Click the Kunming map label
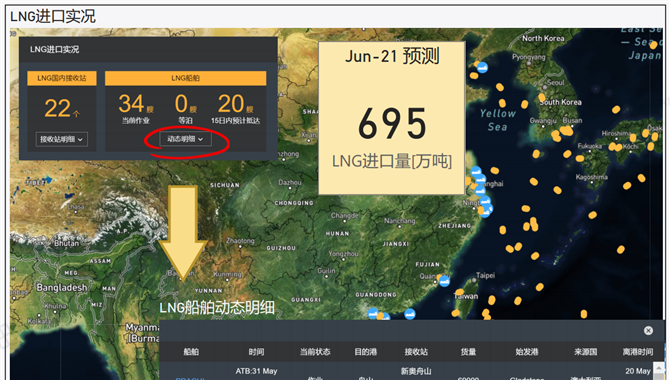This screenshot has width=670, height=380. pos(227,274)
